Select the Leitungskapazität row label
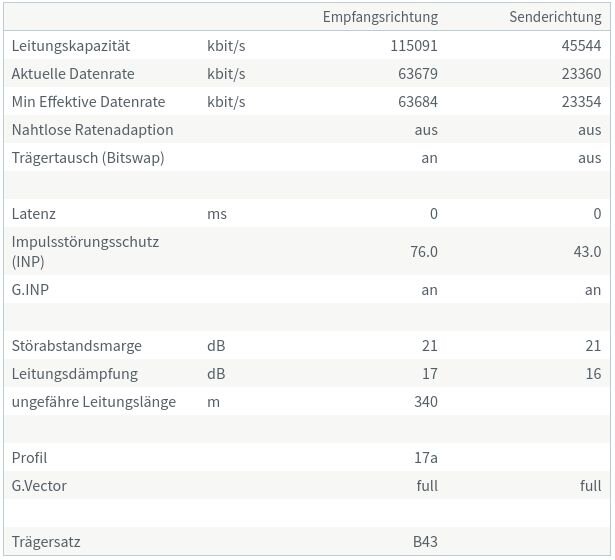Viewport: 615px width, 560px height. tap(85, 46)
